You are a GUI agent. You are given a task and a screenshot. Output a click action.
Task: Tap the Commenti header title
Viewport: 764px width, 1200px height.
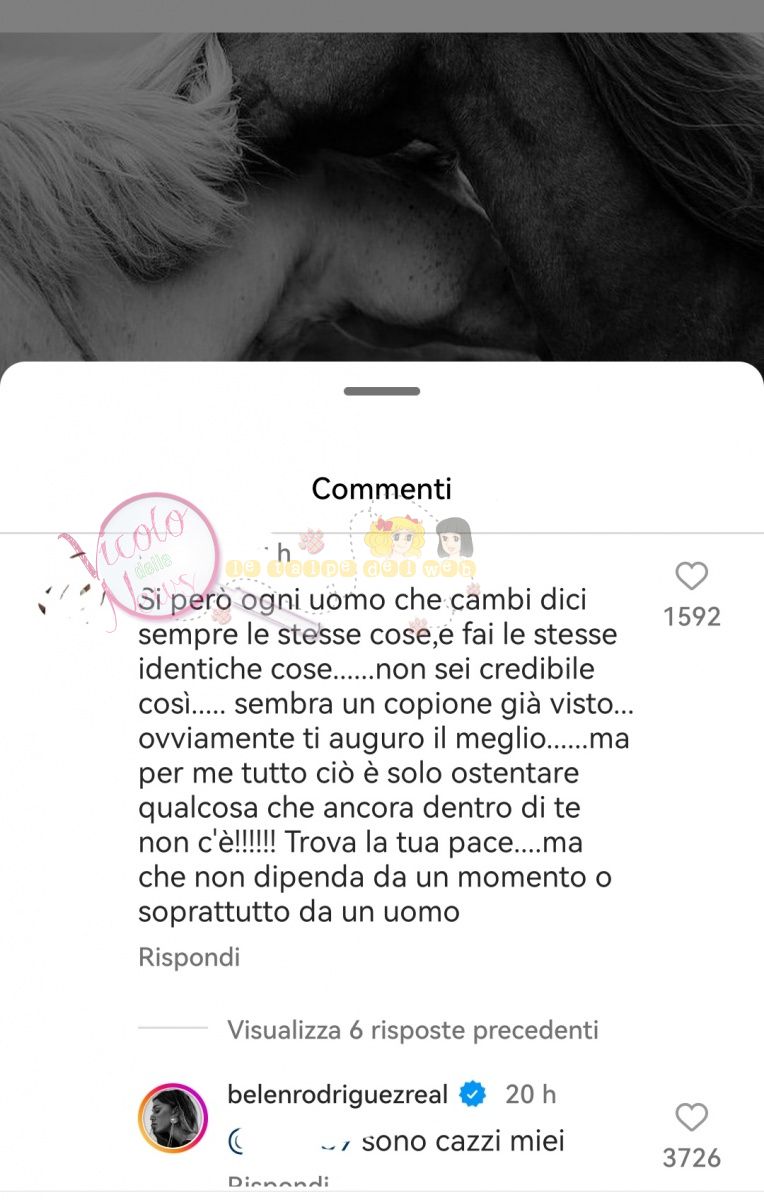click(382, 488)
